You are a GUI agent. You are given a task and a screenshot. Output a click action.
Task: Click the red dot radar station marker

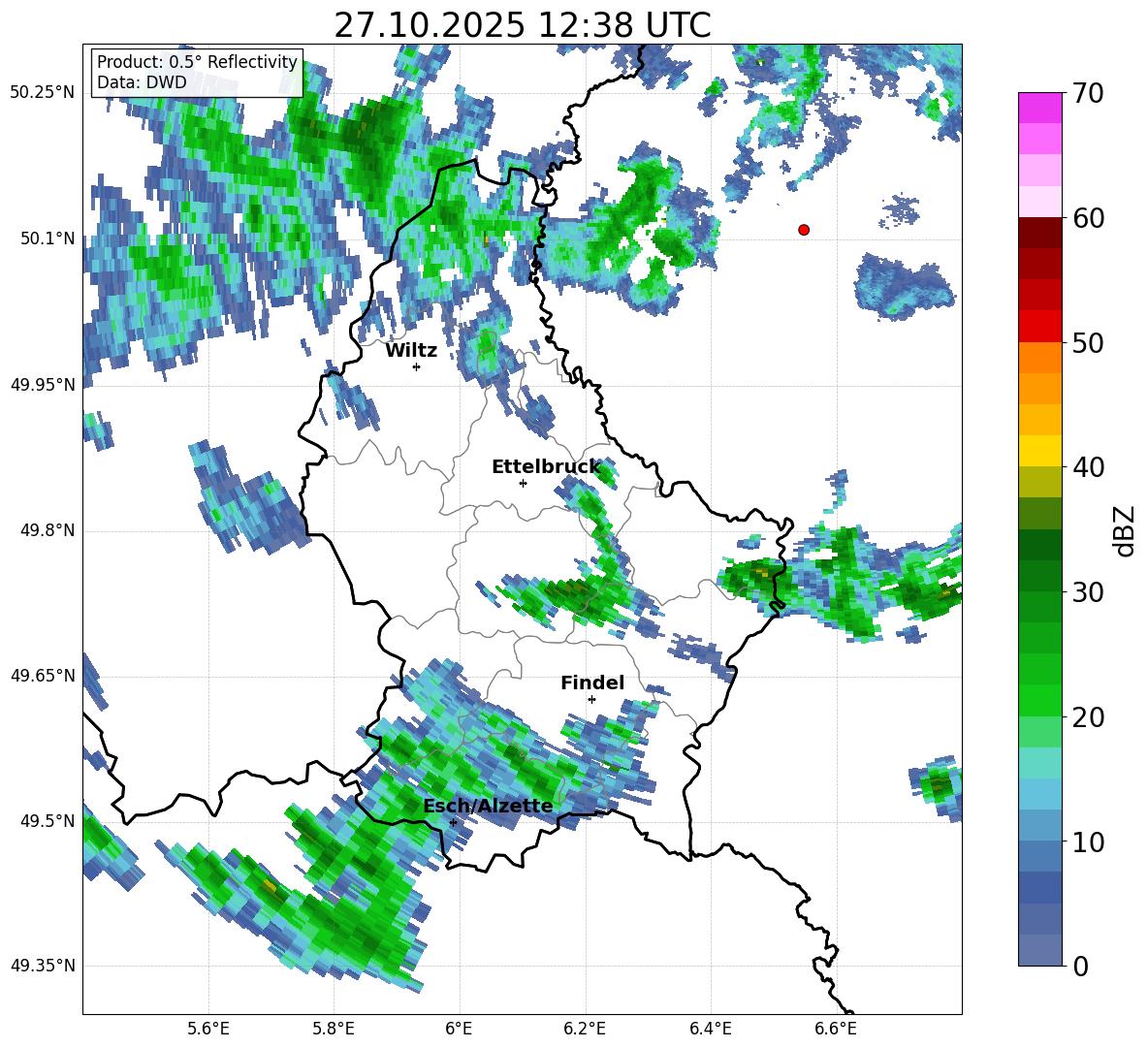point(804,230)
